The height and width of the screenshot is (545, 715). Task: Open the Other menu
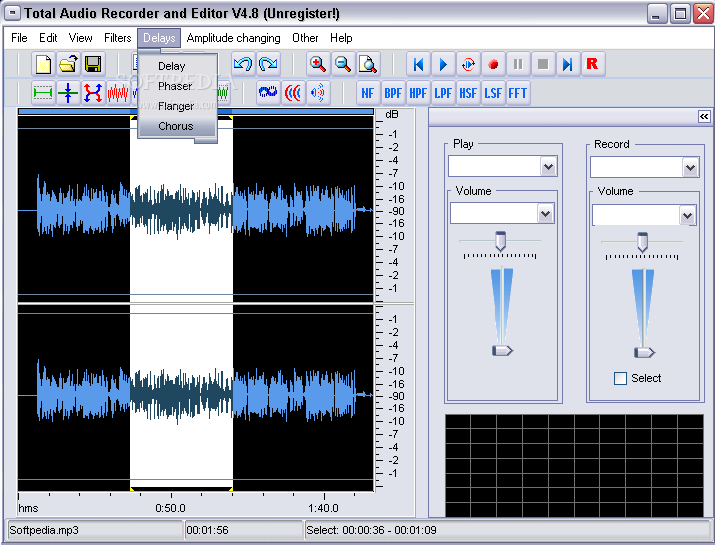pyautogui.click(x=305, y=38)
